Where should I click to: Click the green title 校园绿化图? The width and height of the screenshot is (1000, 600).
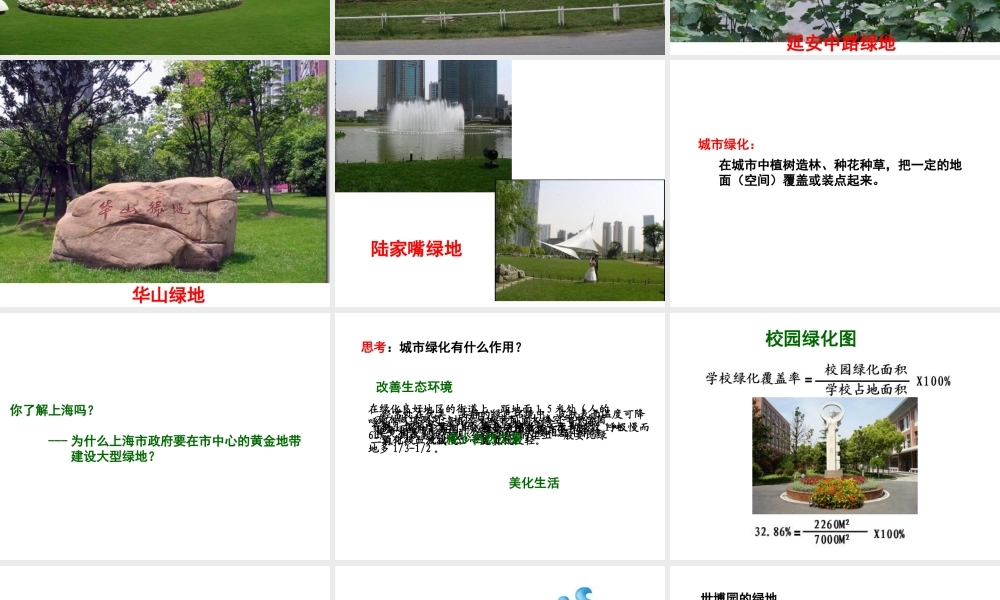coord(811,339)
